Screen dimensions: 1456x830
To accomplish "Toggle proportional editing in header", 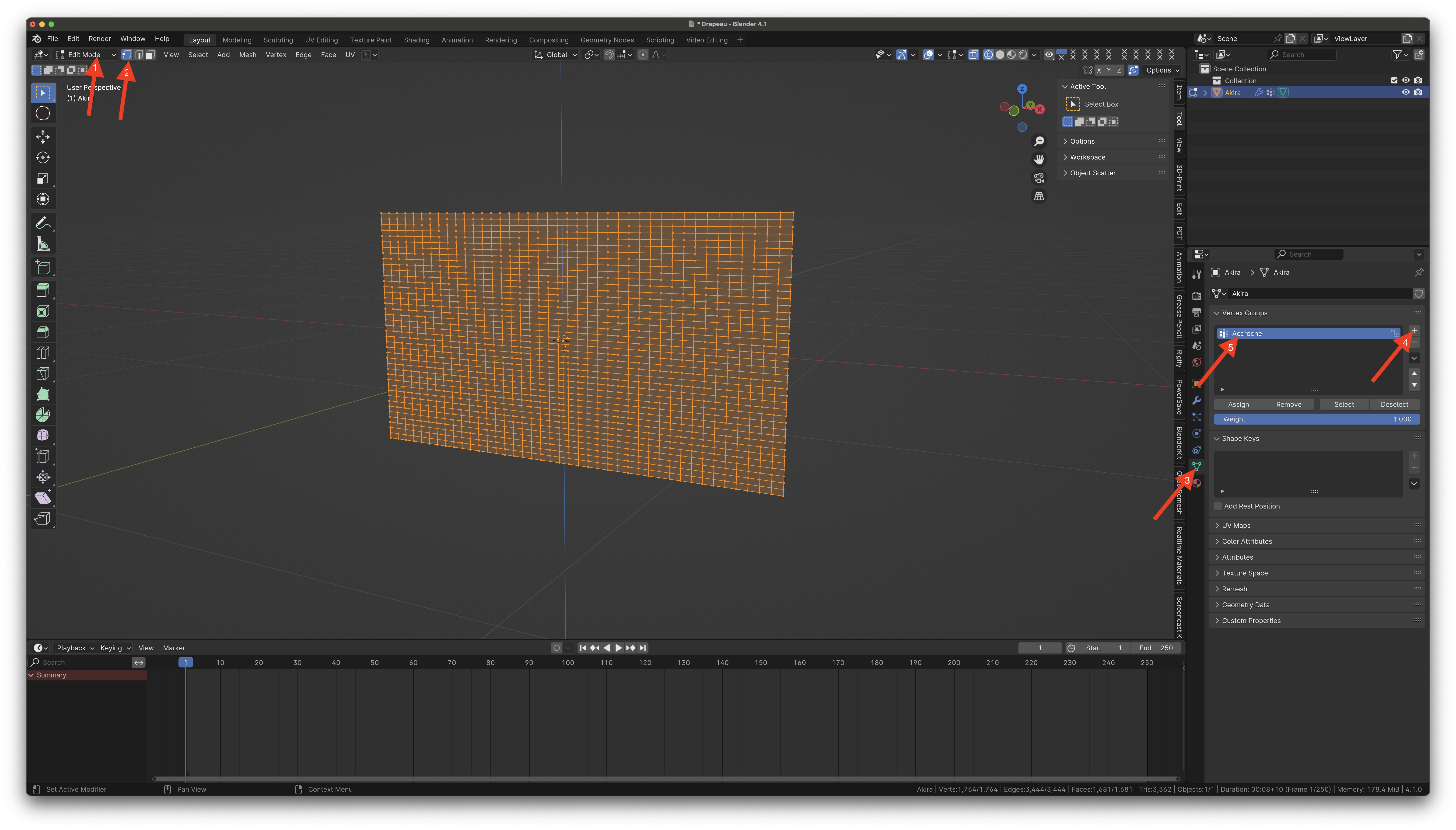I will (x=643, y=55).
